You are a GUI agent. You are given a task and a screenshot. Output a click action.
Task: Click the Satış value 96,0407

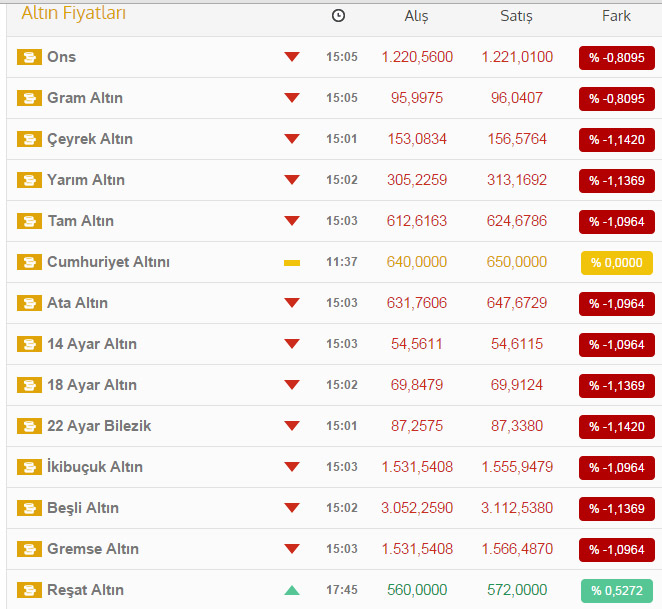(517, 98)
